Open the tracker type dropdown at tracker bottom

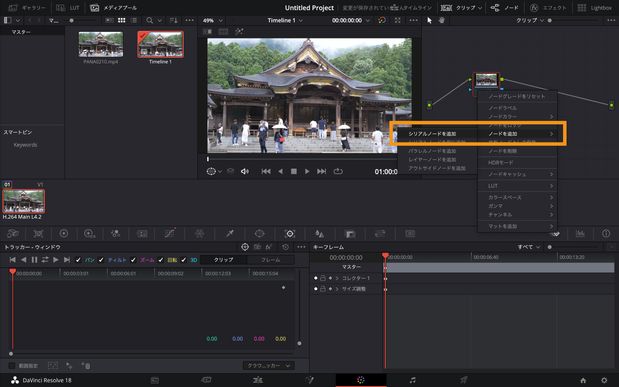pyautogui.click(x=268, y=366)
